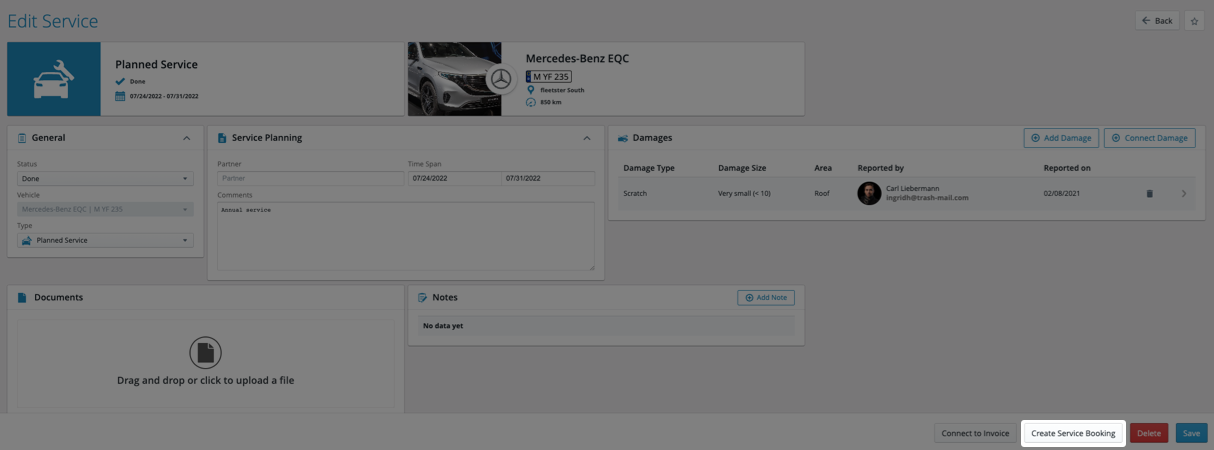1214x450 pixels.
Task: Click the Damage Type column header
Action: click(x=649, y=168)
